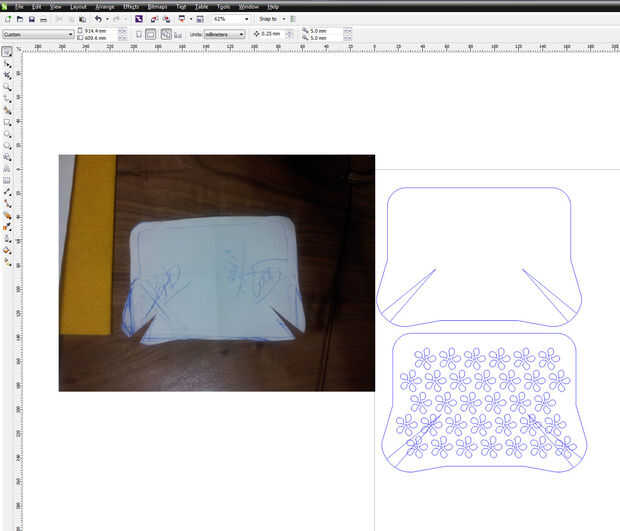Show the Welcome screen from toolbar
The width and height of the screenshot is (620, 531).
(200, 19)
